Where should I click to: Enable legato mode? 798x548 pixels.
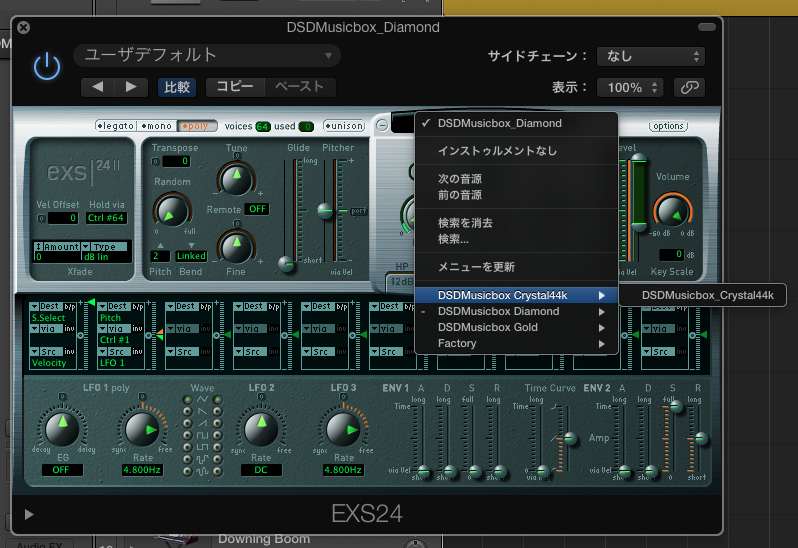116,126
